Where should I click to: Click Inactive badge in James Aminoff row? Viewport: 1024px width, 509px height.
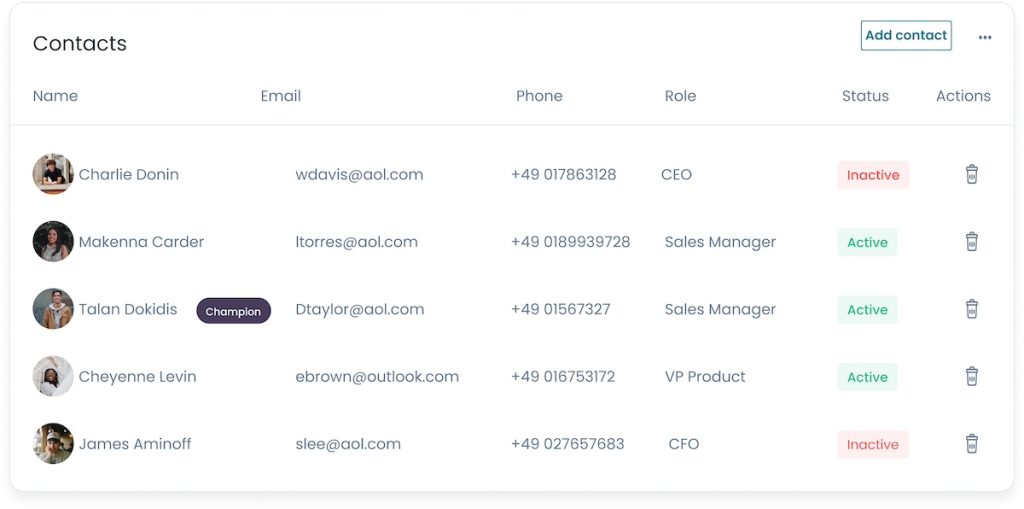tap(873, 444)
